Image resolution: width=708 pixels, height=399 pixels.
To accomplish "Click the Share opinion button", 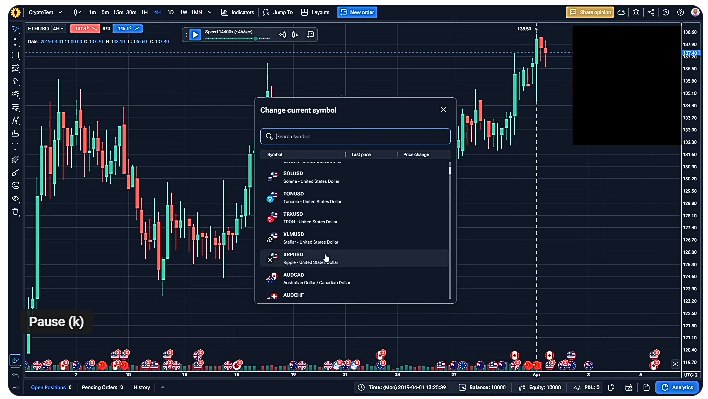I will (590, 12).
